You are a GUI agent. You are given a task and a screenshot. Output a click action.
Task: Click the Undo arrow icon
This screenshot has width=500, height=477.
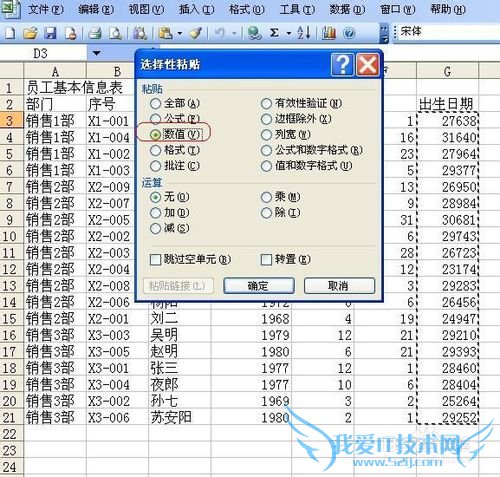(220, 33)
